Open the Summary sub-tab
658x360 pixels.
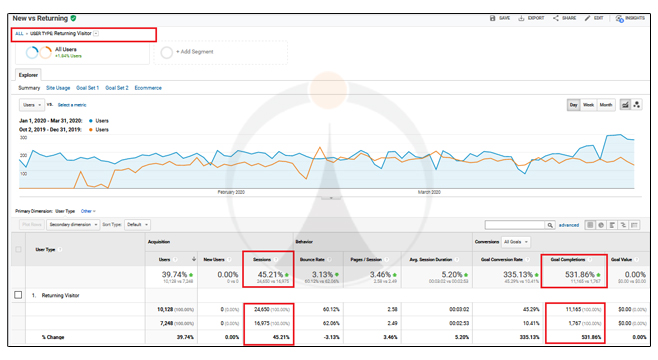coord(29,88)
